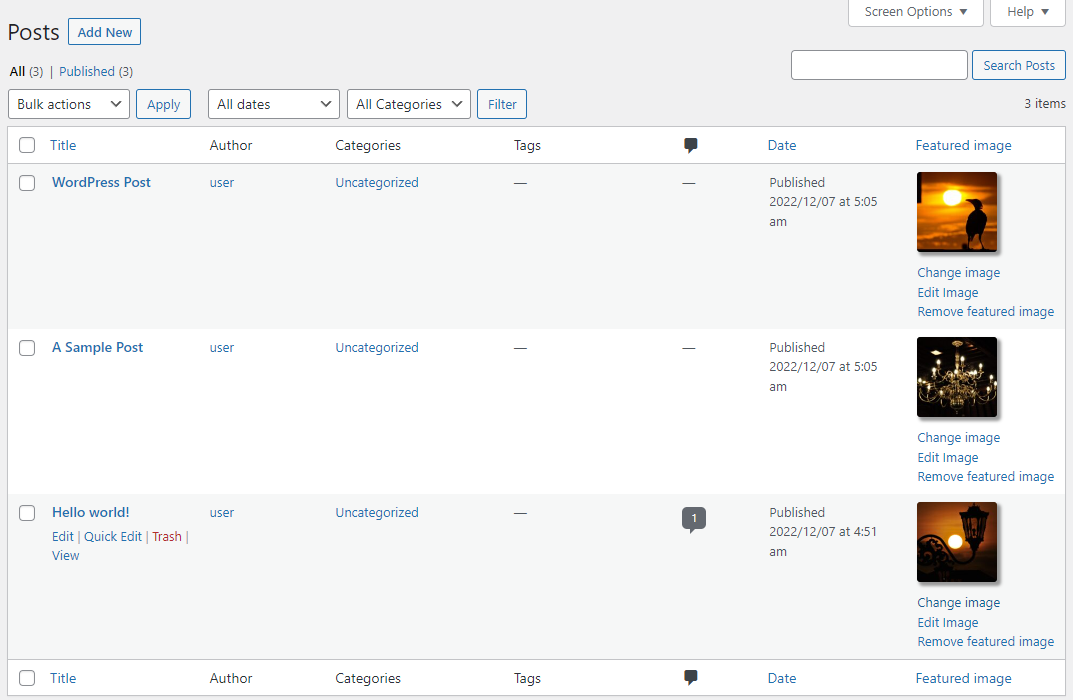Sort posts by the comments column icon
This screenshot has width=1073, height=700.
(x=690, y=145)
